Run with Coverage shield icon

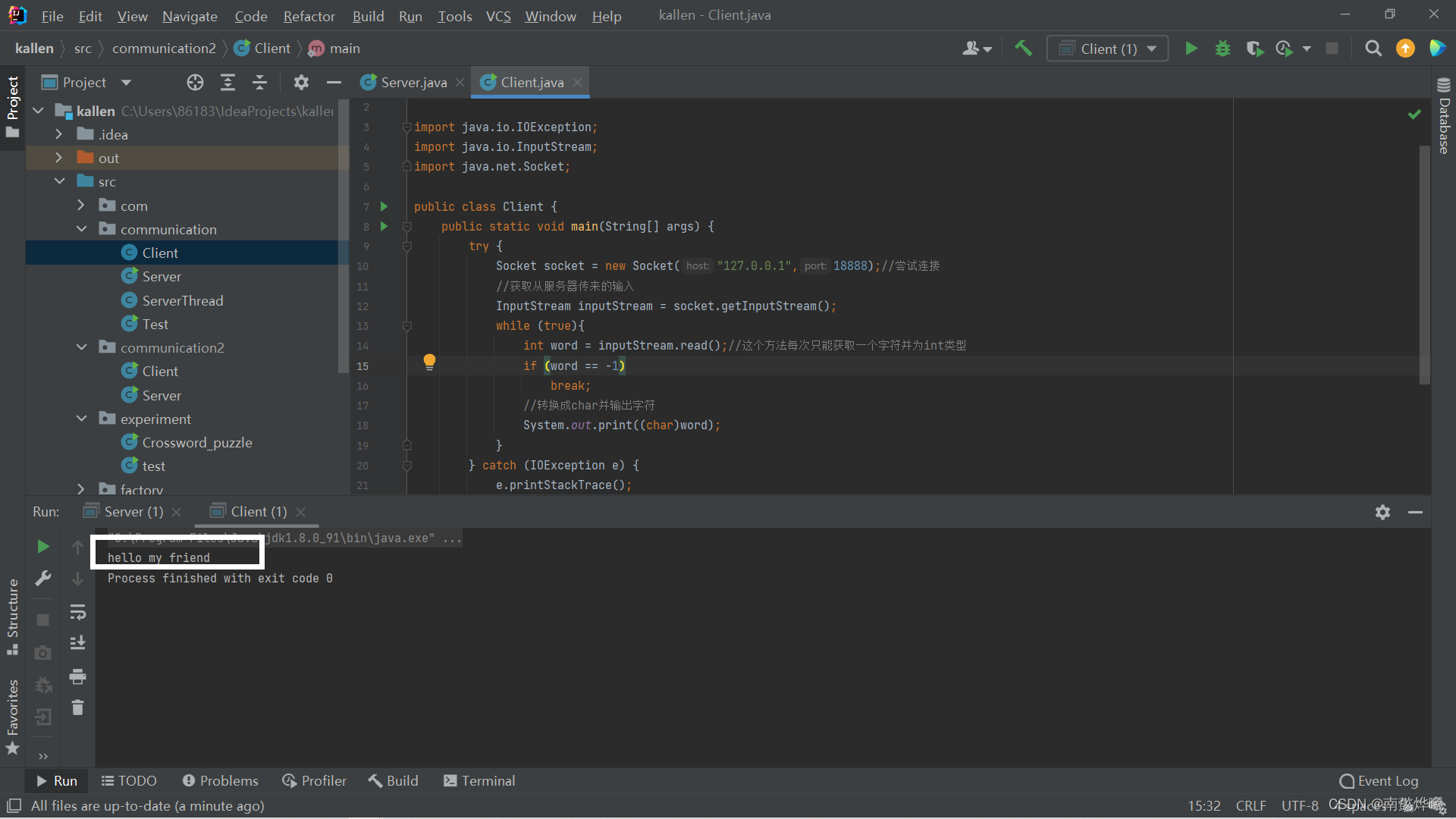1254,49
